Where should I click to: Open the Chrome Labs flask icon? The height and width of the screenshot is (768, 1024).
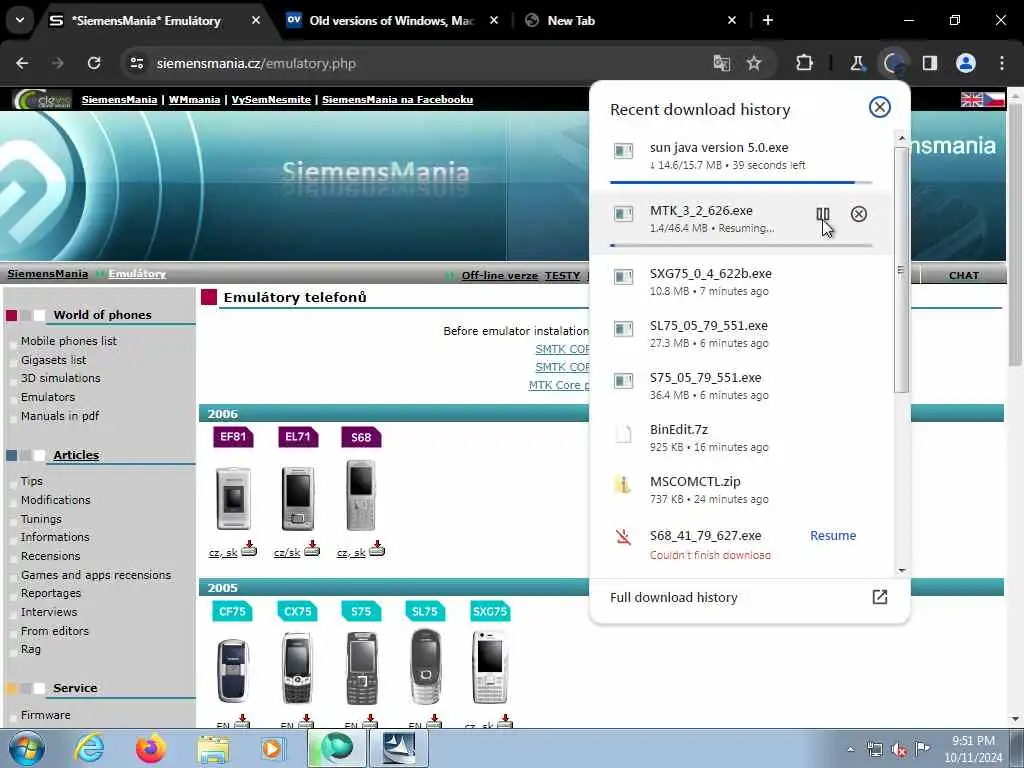pos(857,63)
